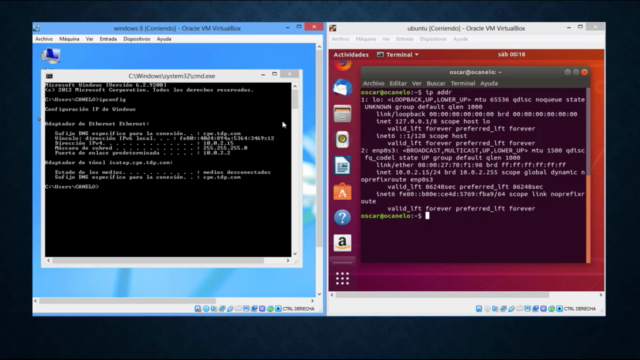
Task: Minimize the cmd.exe window
Action: tap(263, 75)
